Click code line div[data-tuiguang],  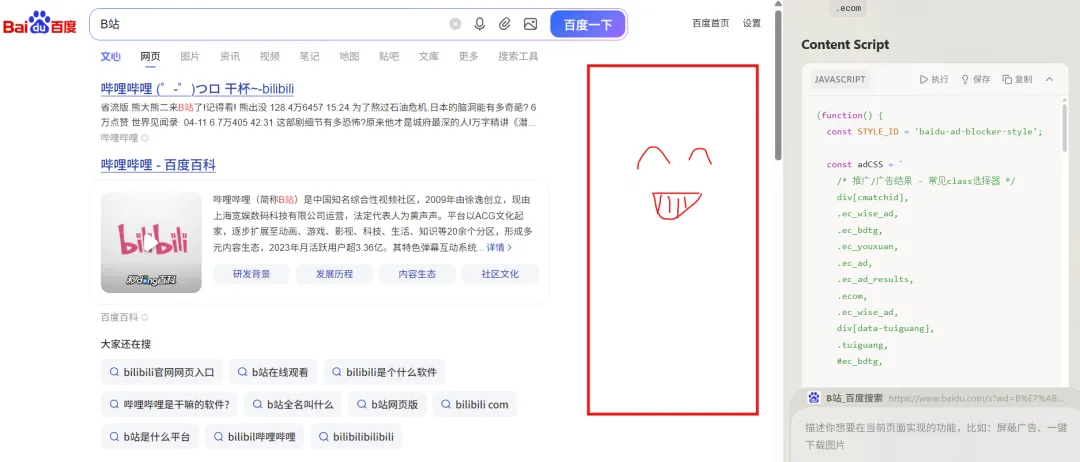(886, 328)
